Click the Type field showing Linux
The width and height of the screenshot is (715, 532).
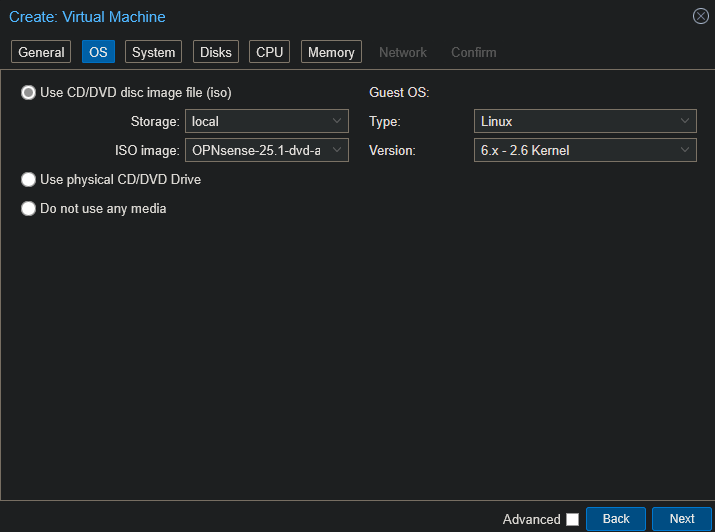click(x=574, y=122)
